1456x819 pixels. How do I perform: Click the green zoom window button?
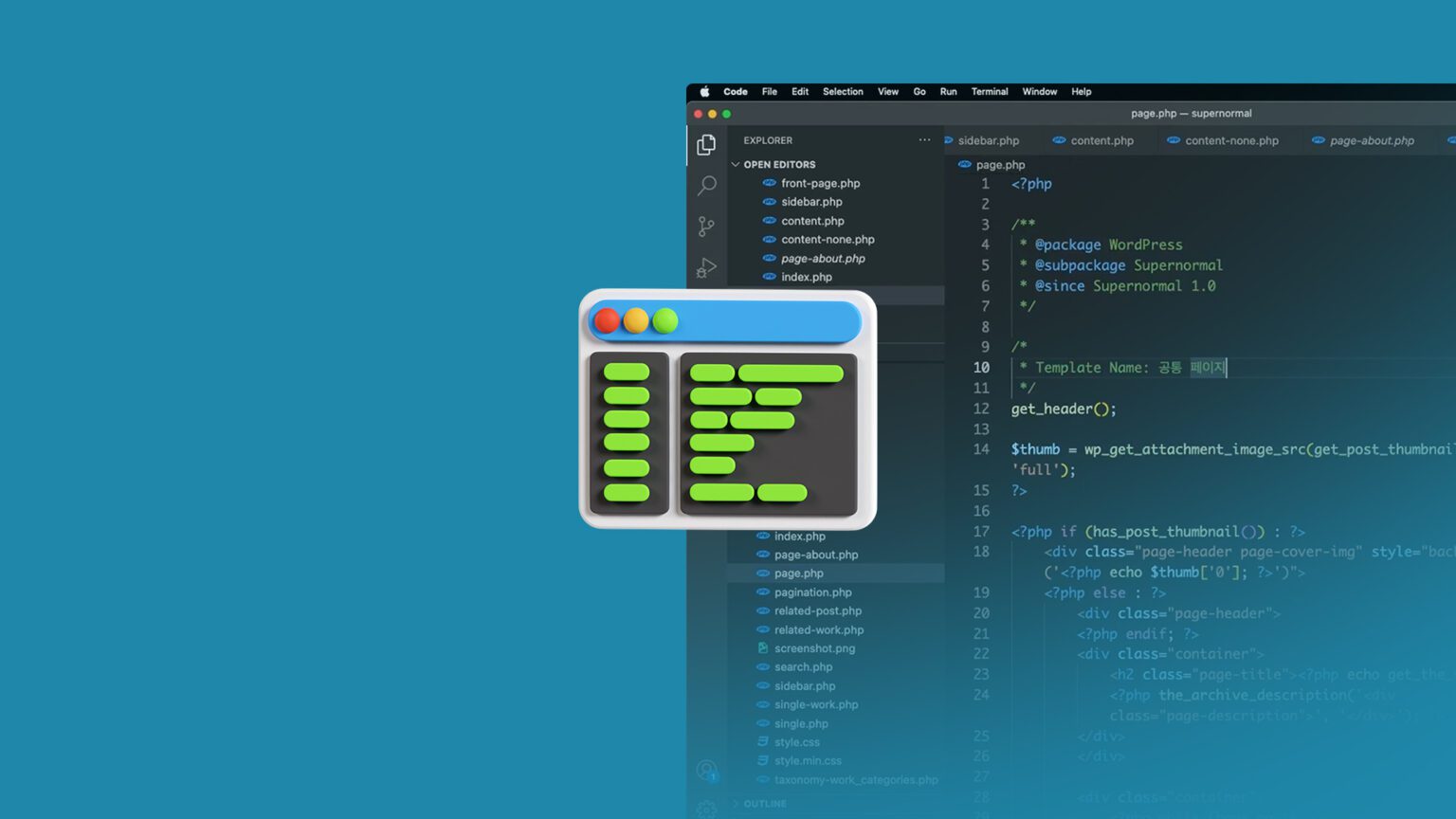[x=727, y=114]
